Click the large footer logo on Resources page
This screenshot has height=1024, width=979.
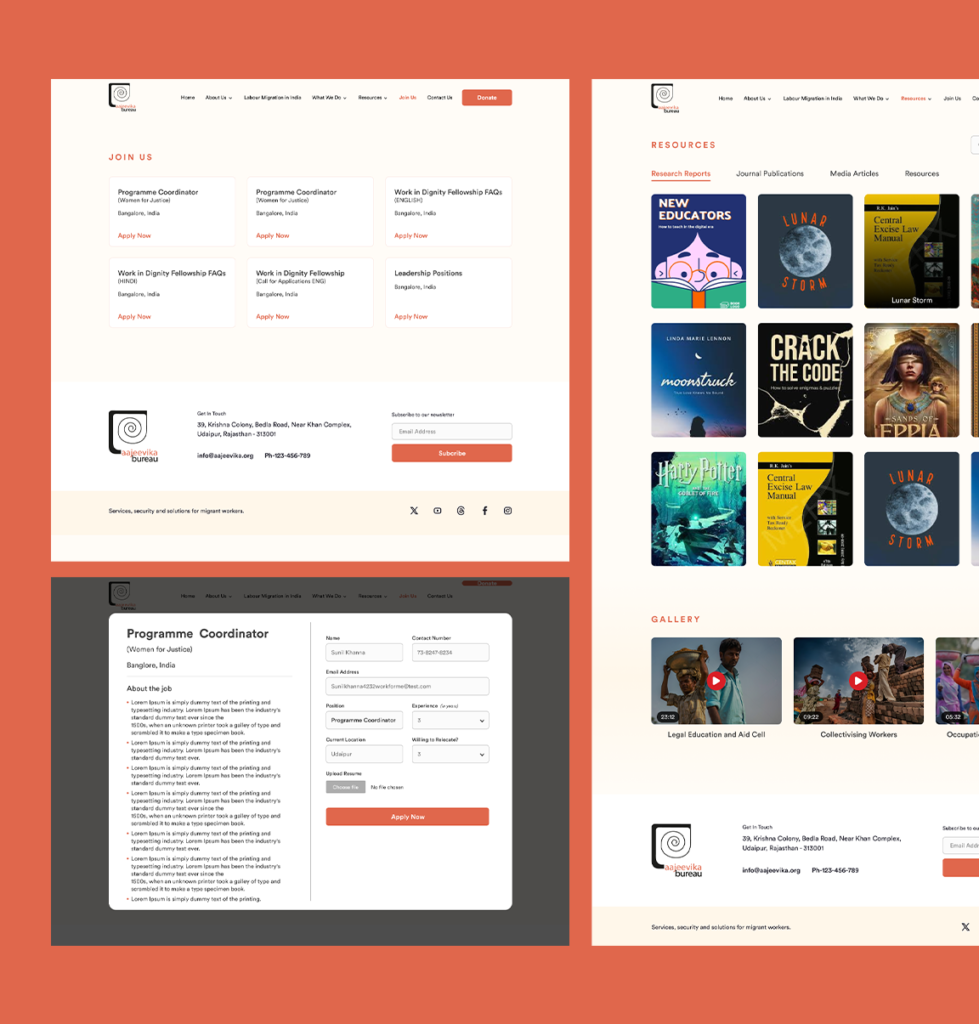677,850
